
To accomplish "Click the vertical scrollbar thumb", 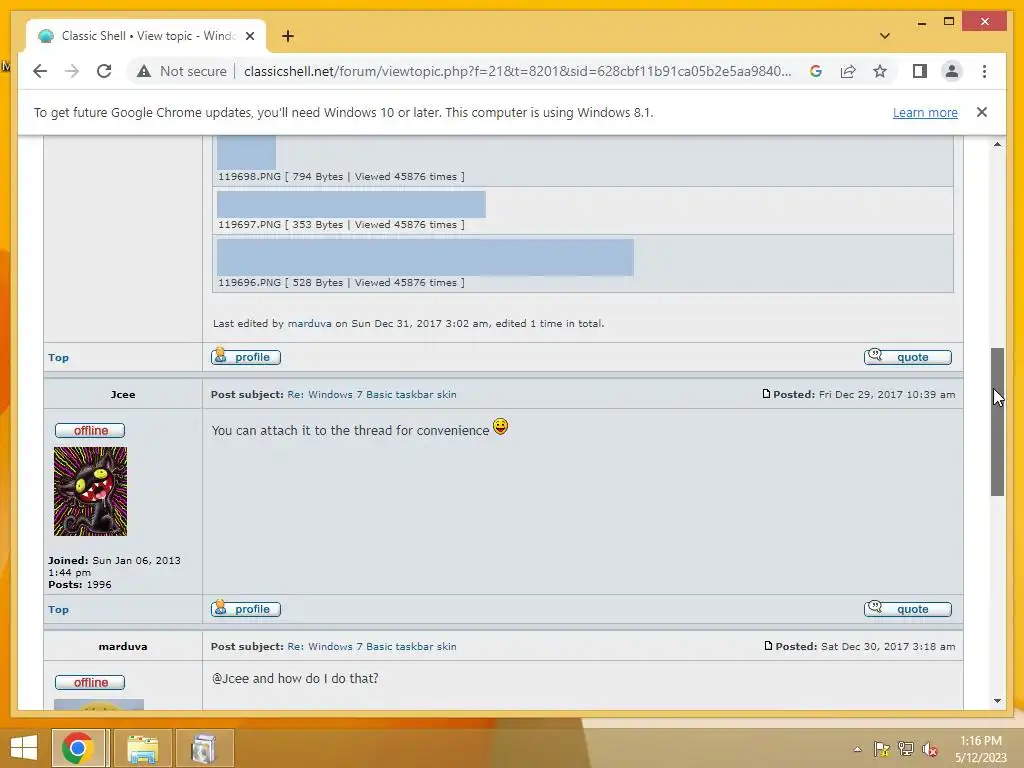I will [x=997, y=422].
